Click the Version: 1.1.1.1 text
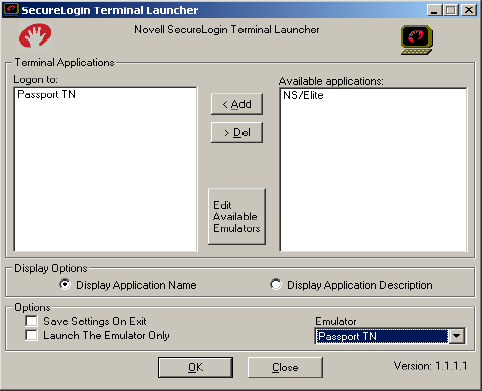The height and width of the screenshot is (391, 482). [430, 366]
